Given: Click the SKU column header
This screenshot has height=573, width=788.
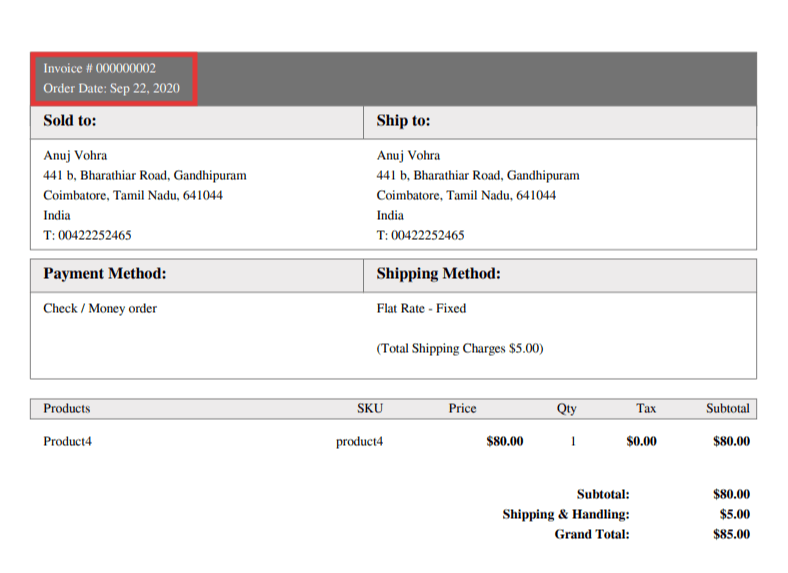Looking at the screenshot, I should click(x=370, y=408).
